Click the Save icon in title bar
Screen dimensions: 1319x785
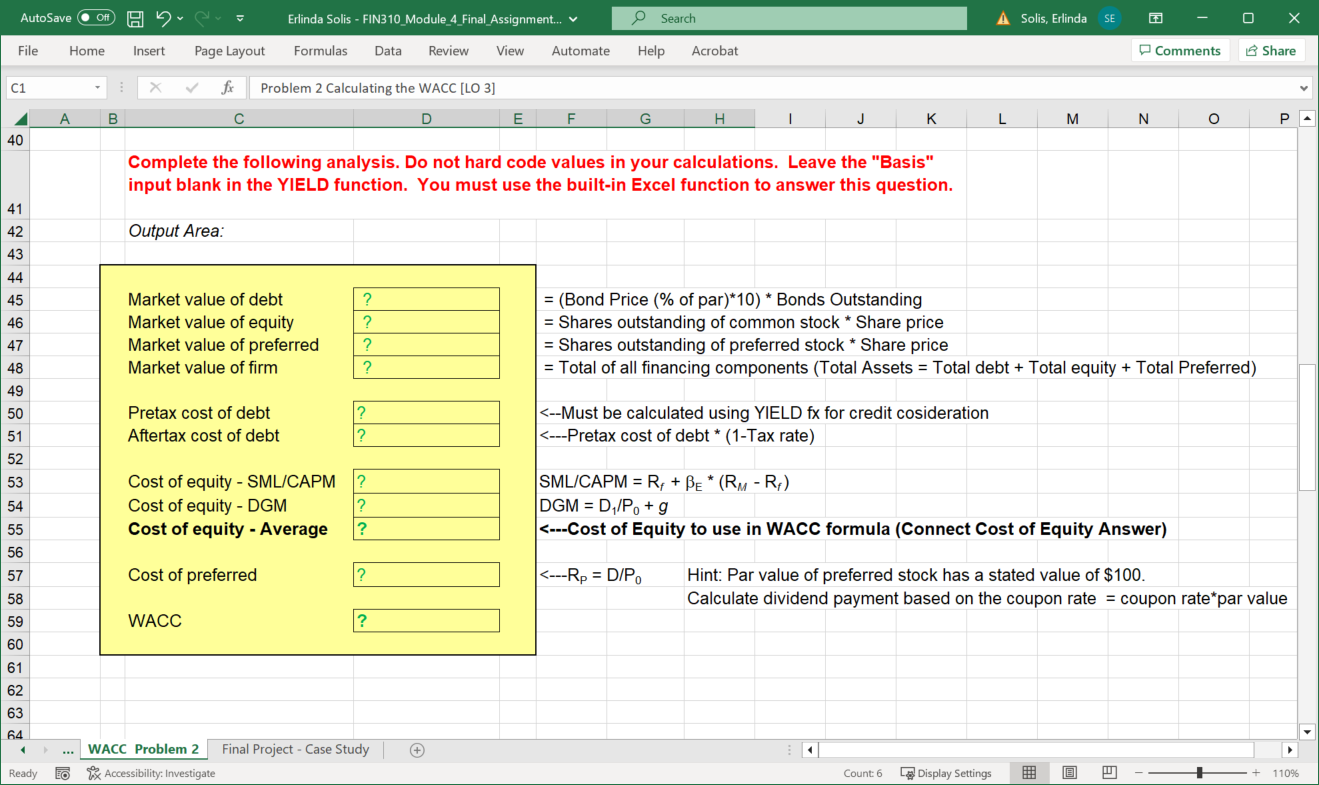(x=136, y=18)
